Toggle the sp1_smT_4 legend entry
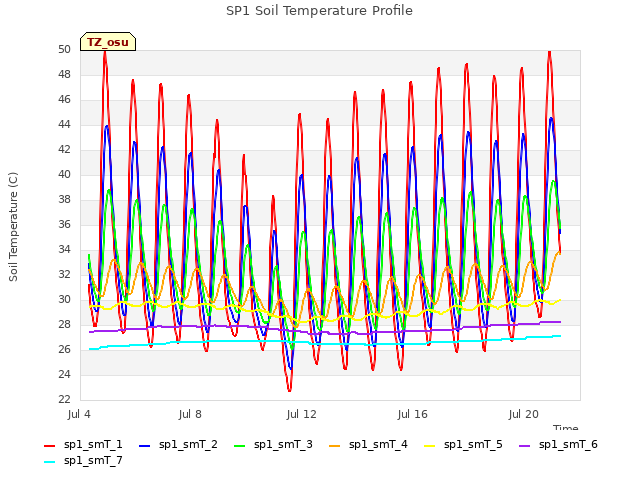Viewport: 640px width, 480px height. pyautogui.click(x=368, y=444)
